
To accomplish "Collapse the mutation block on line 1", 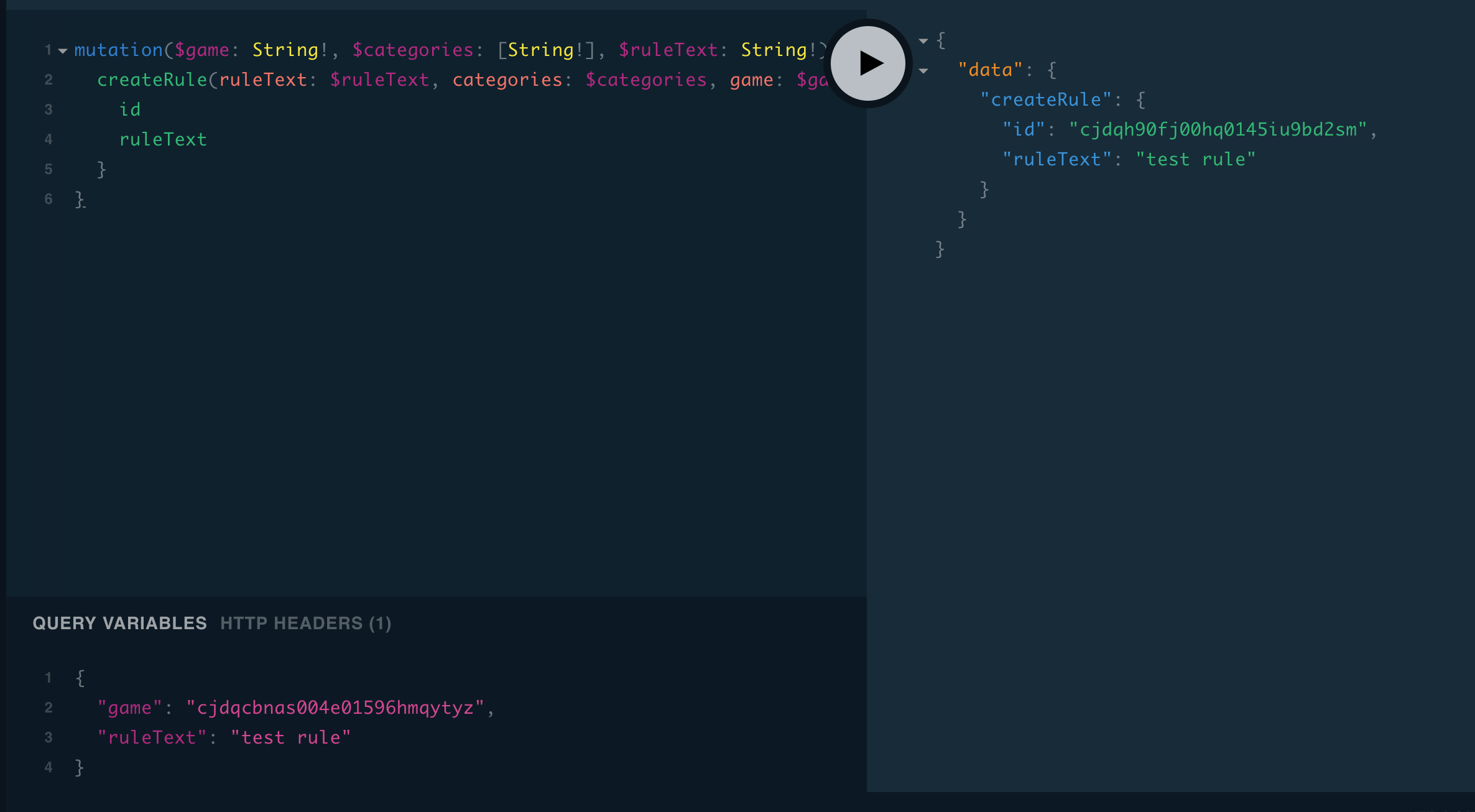I will click(62, 50).
